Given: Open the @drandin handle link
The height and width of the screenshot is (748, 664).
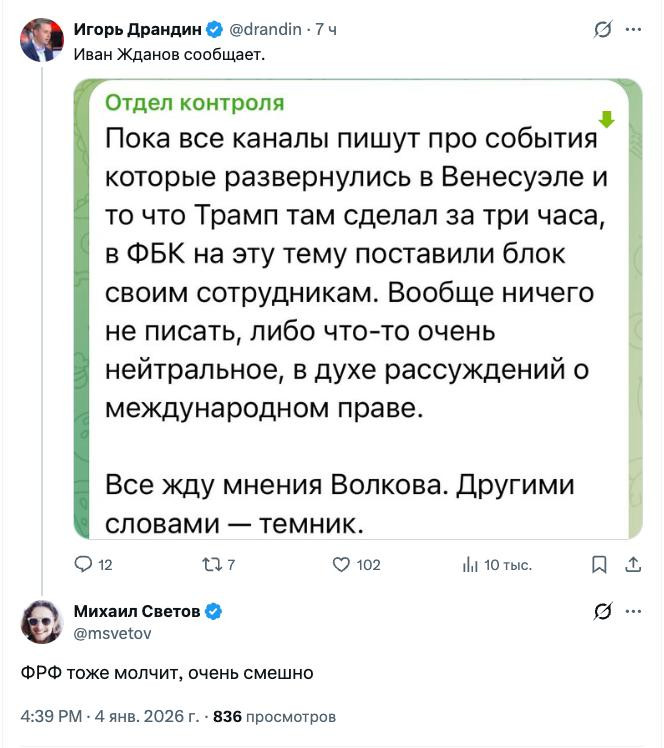Looking at the screenshot, I should pyautogui.click(x=267, y=30).
